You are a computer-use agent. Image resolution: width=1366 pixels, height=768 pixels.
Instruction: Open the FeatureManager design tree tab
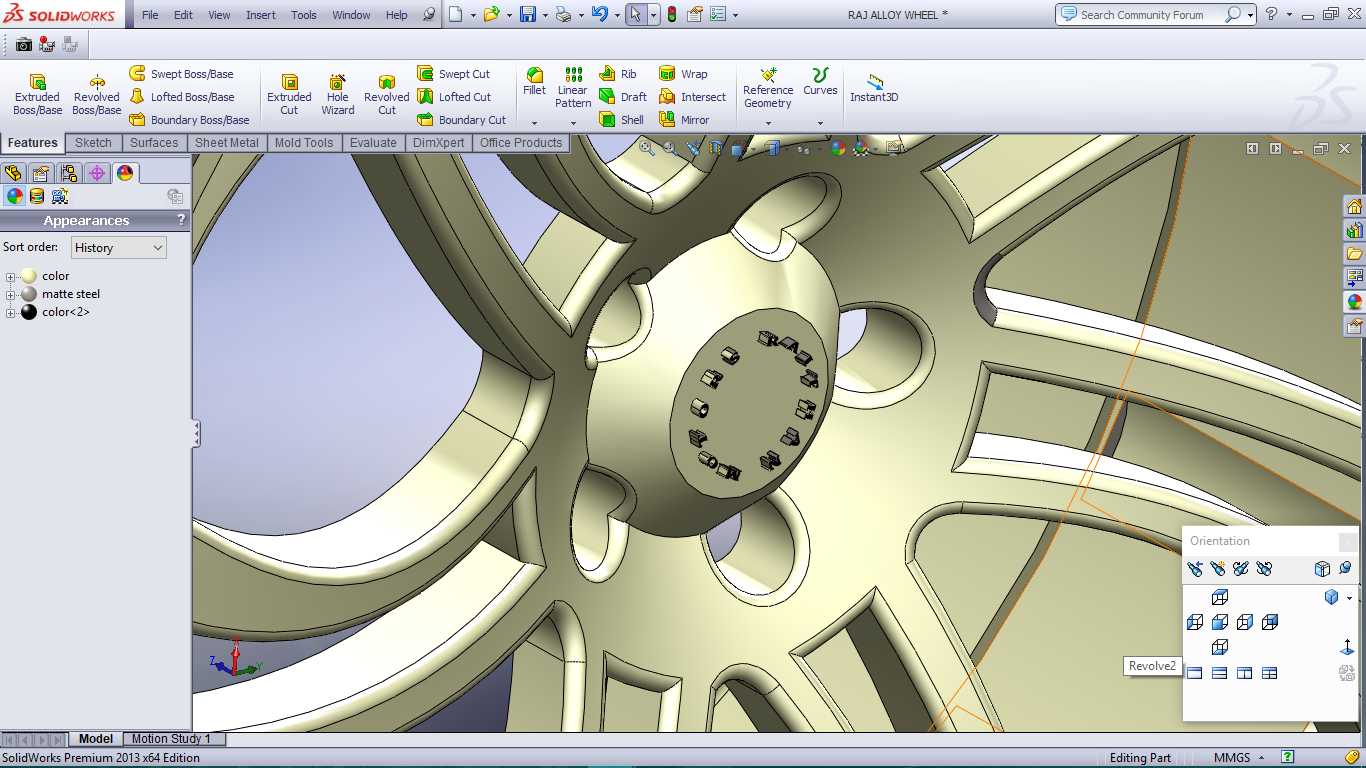click(x=13, y=173)
